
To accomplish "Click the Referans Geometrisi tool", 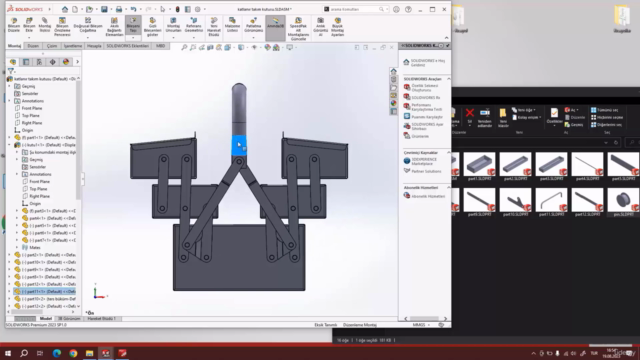I will click(193, 26).
